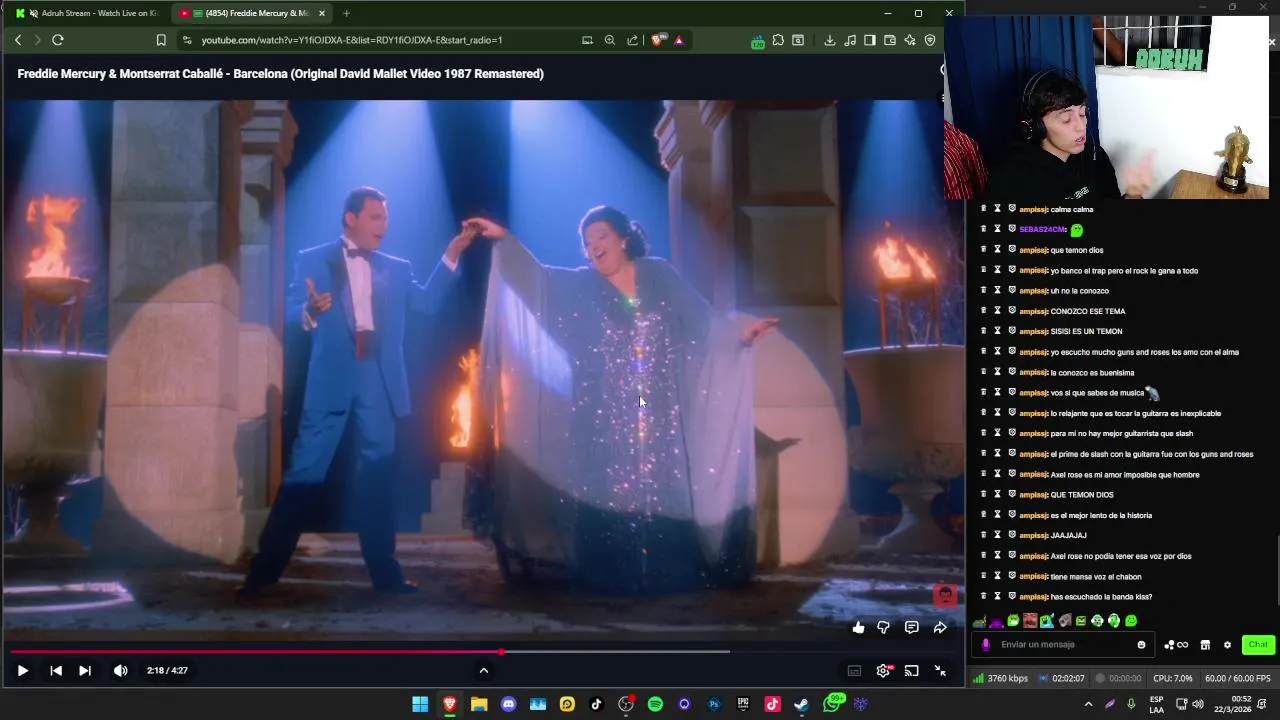The height and width of the screenshot is (720, 1280).
Task: Open channel points infinity icon
Action: click(1176, 645)
